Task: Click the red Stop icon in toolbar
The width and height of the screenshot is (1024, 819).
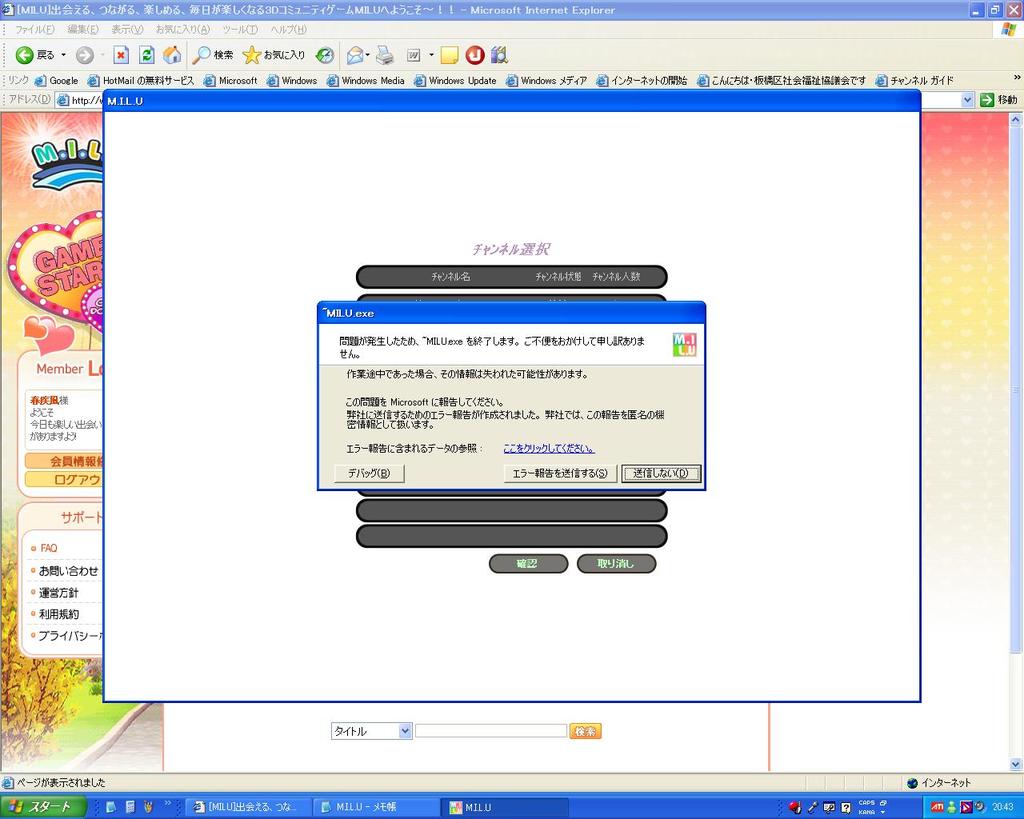Action: tap(121, 55)
